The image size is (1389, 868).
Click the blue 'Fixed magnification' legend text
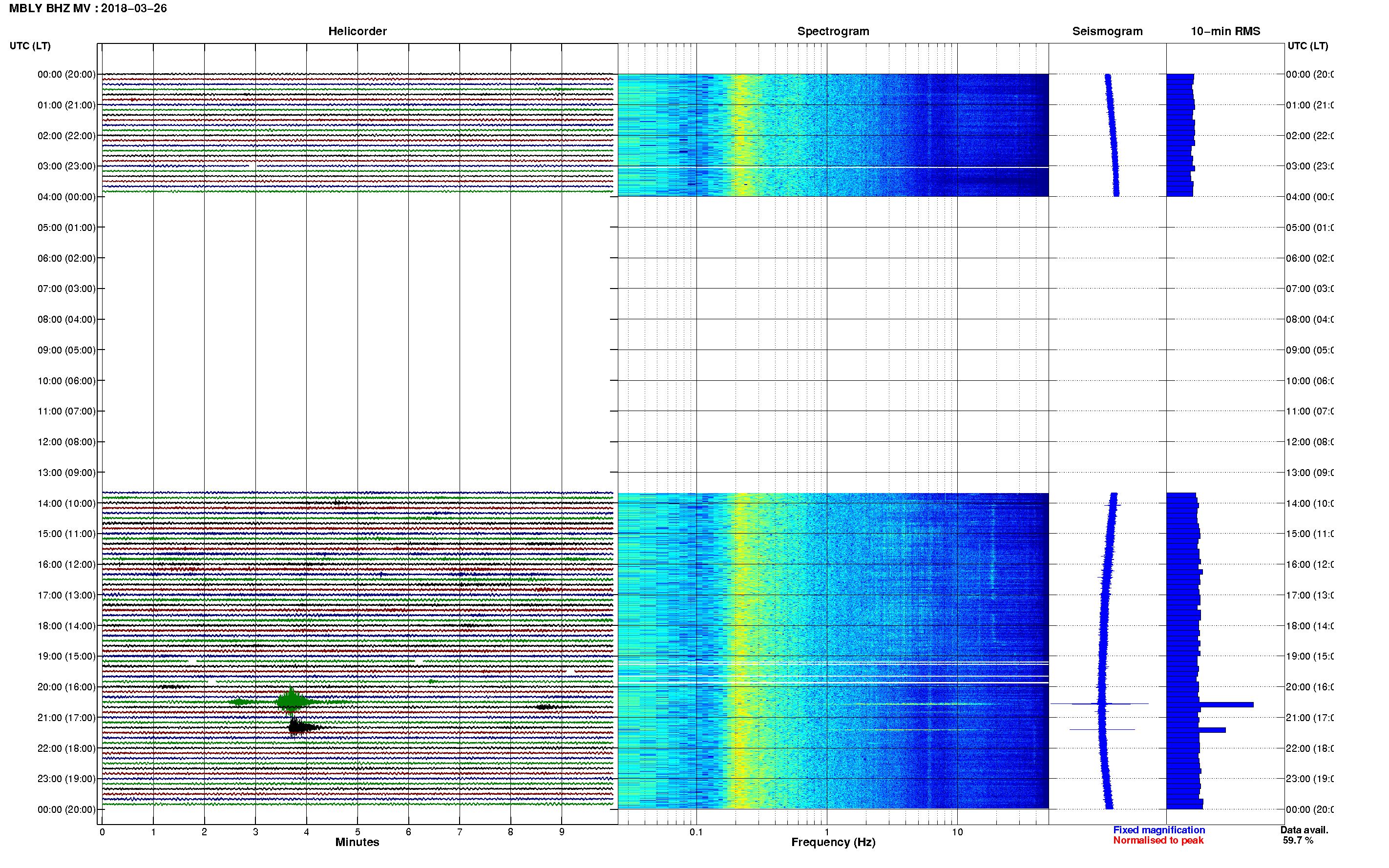[x=1159, y=830]
